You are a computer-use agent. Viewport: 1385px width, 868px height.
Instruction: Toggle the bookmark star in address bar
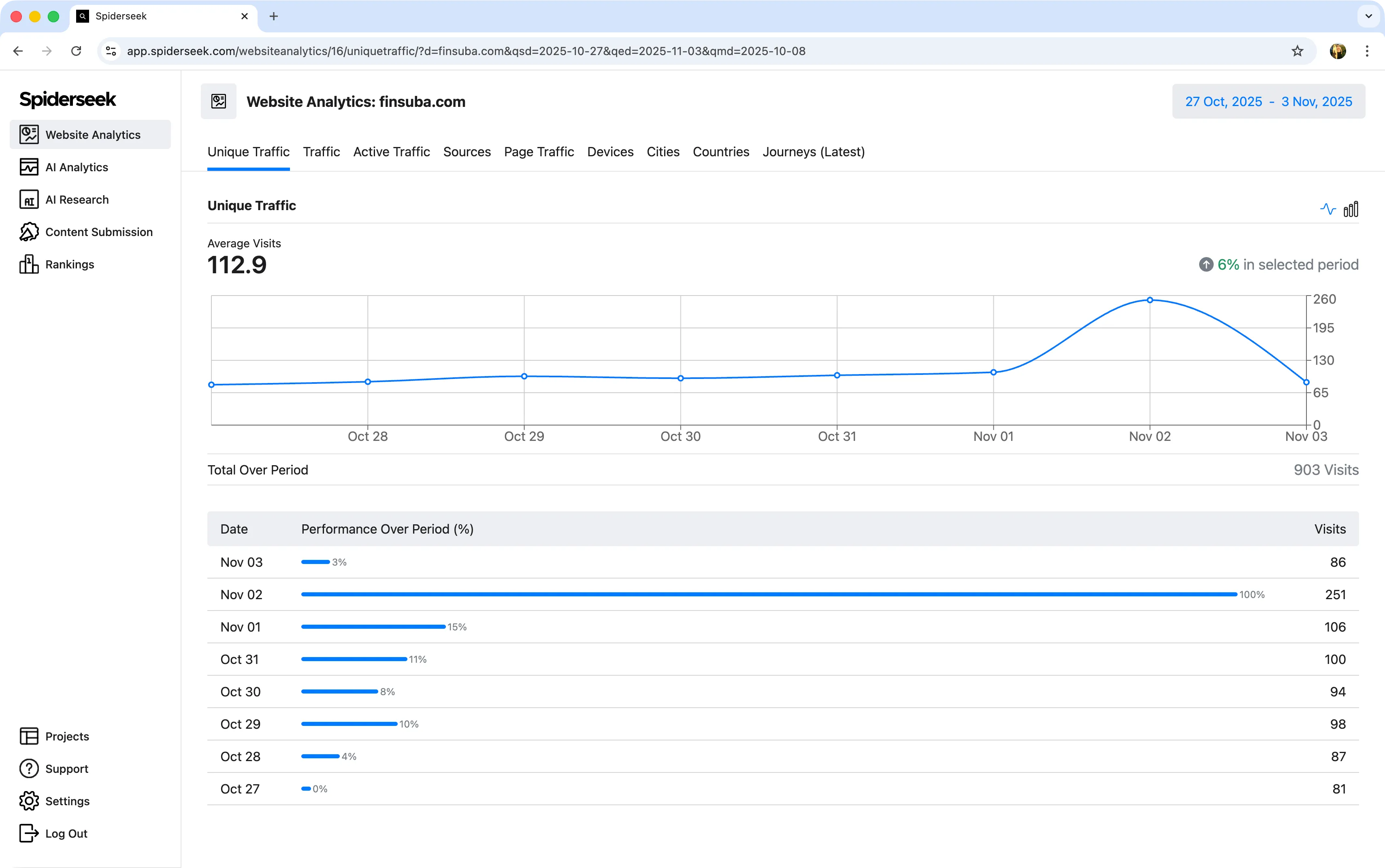[x=1297, y=51]
